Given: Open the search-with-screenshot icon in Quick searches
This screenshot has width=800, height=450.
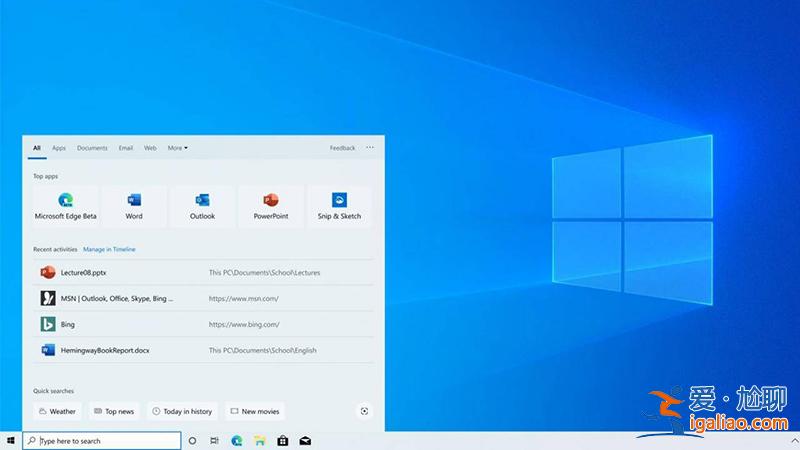Looking at the screenshot, I should tap(364, 411).
